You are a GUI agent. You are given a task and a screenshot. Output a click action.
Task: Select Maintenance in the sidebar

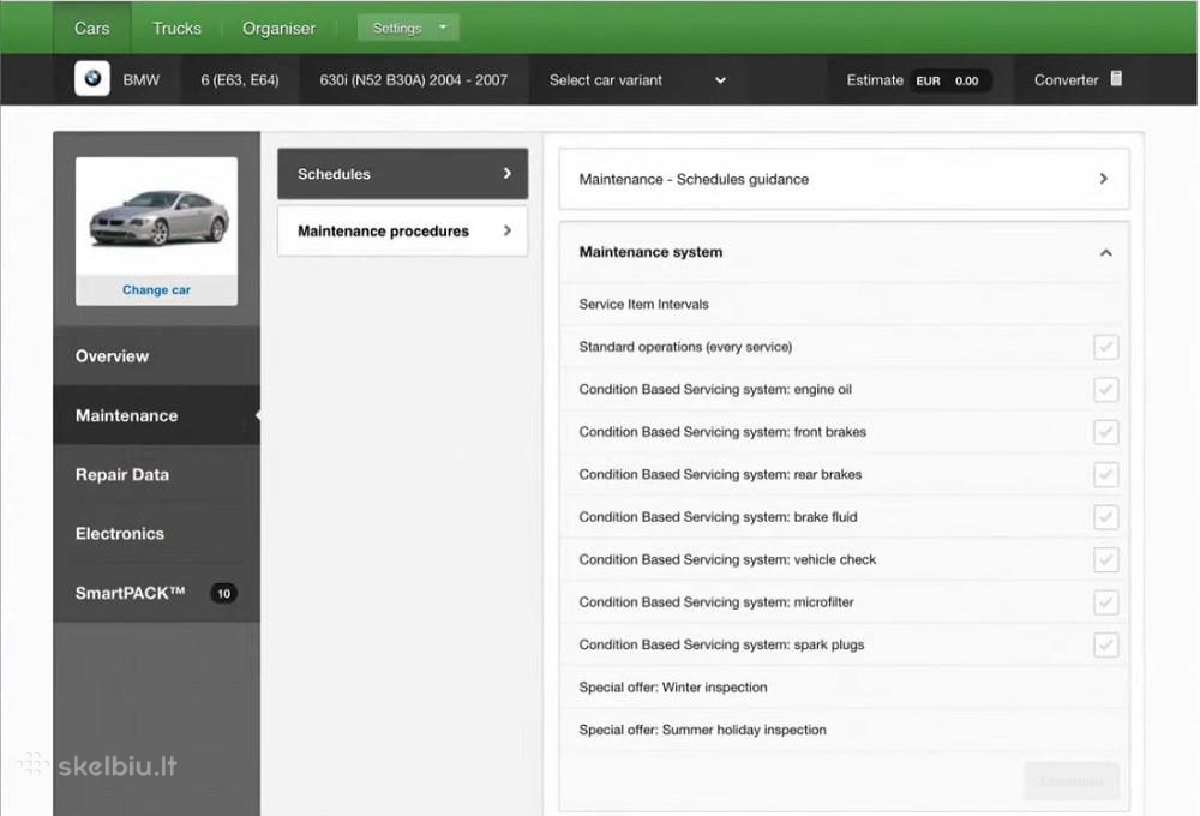156,415
